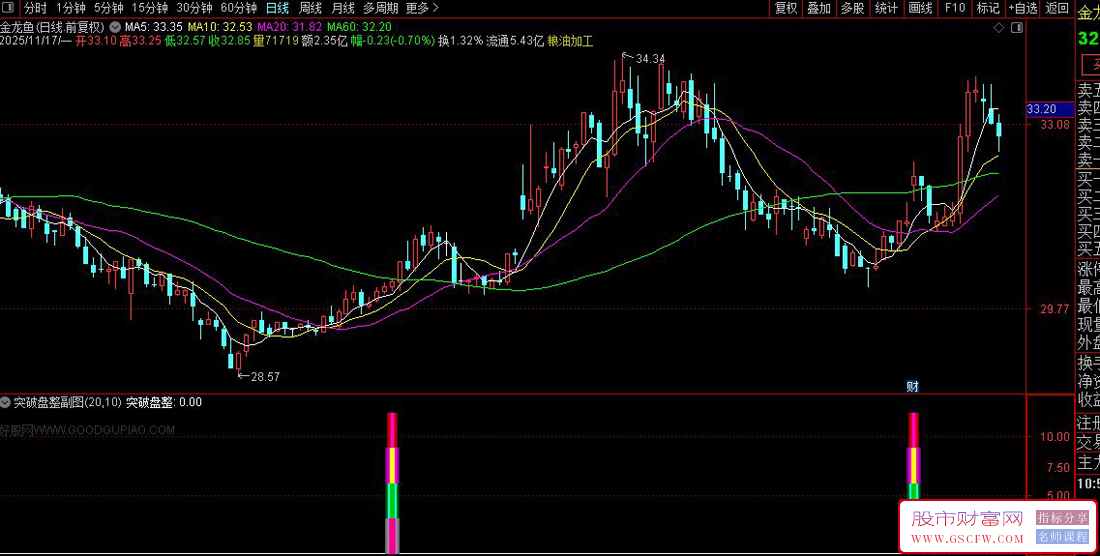
Task: Switch to 30分钟 period tab
Action: coord(194,8)
